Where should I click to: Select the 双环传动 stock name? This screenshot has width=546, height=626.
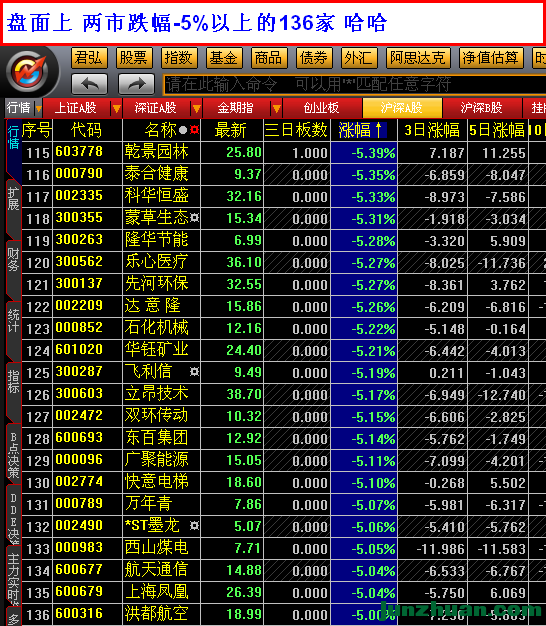pos(156,416)
